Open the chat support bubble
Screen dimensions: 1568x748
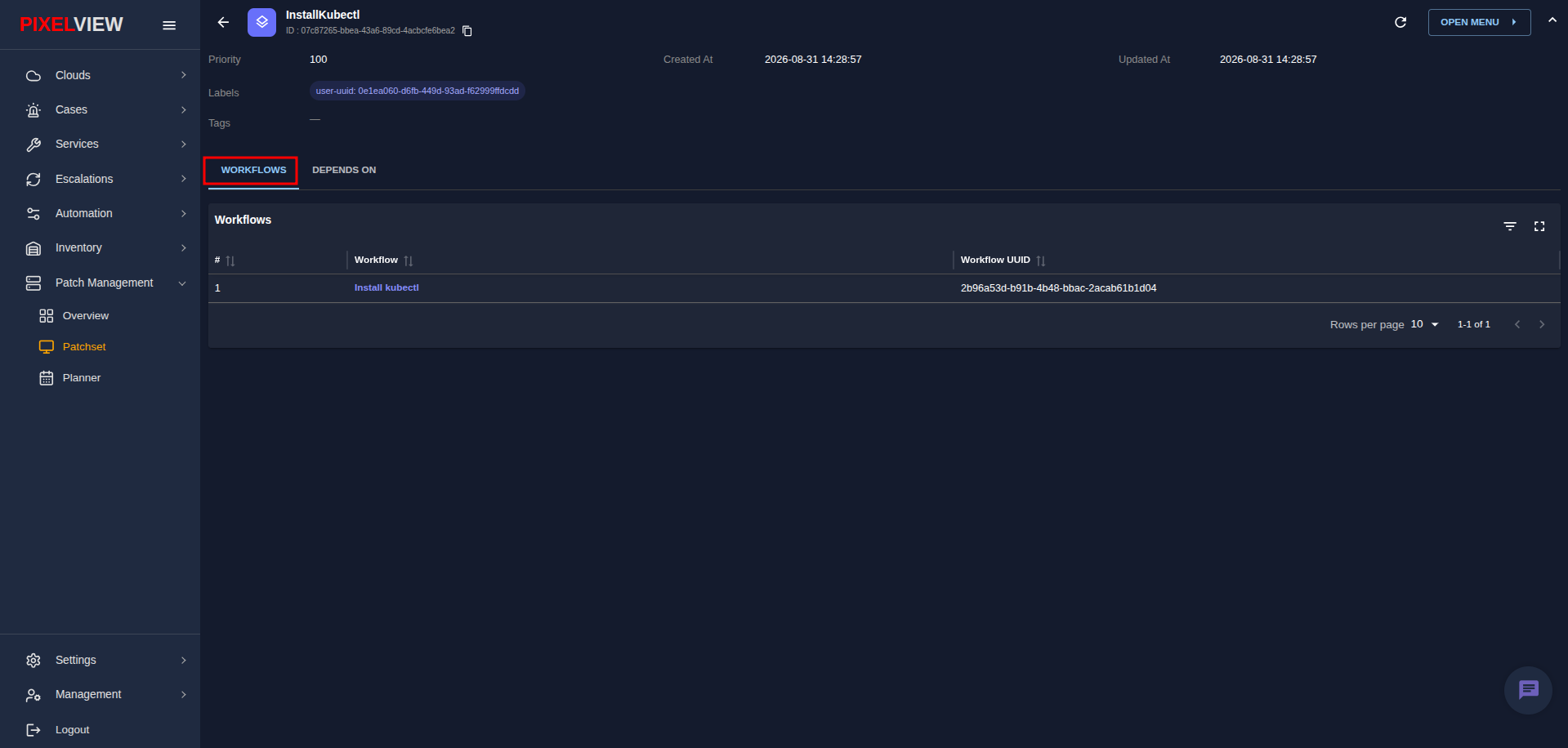coord(1528,690)
